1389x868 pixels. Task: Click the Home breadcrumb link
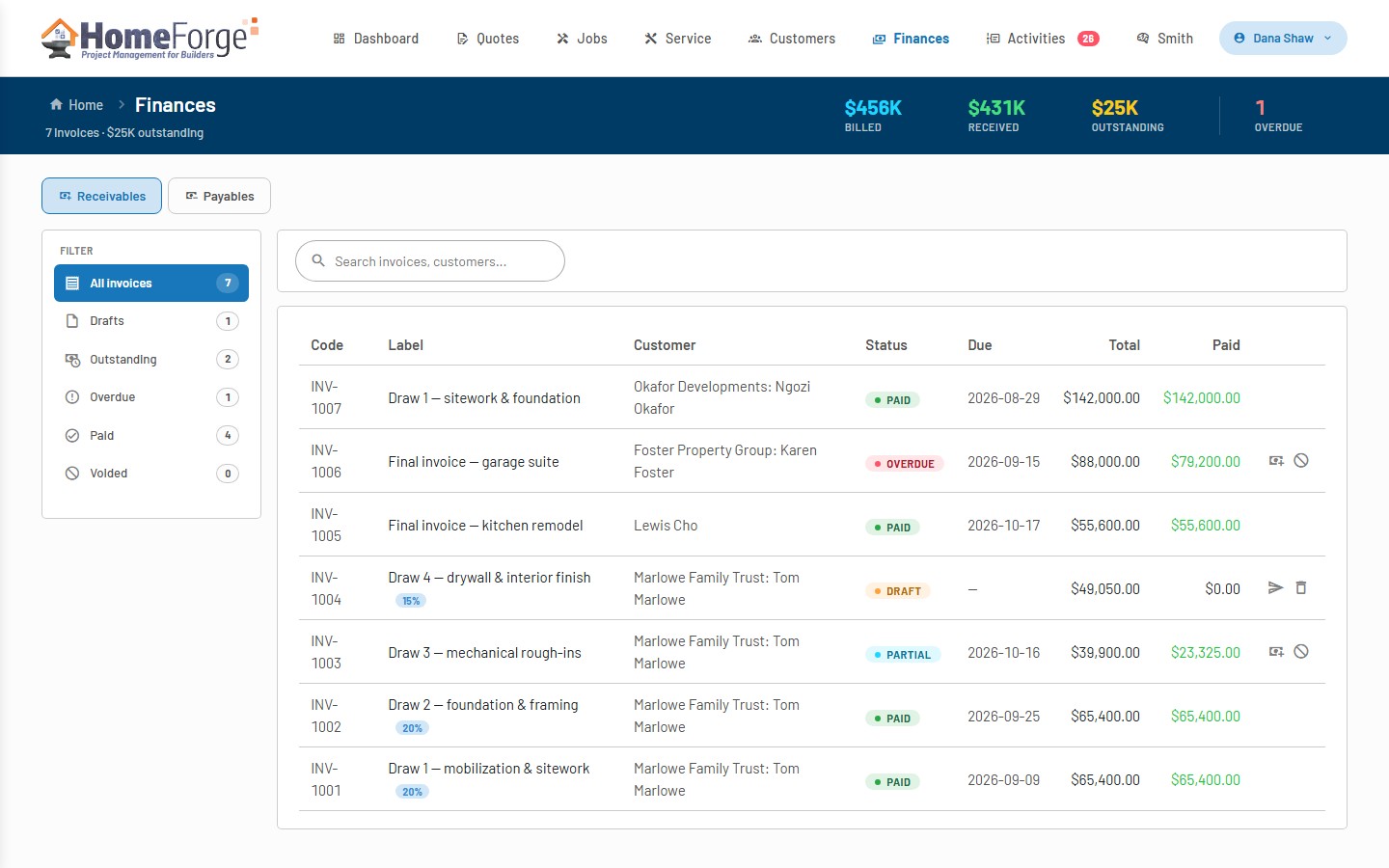click(x=76, y=105)
